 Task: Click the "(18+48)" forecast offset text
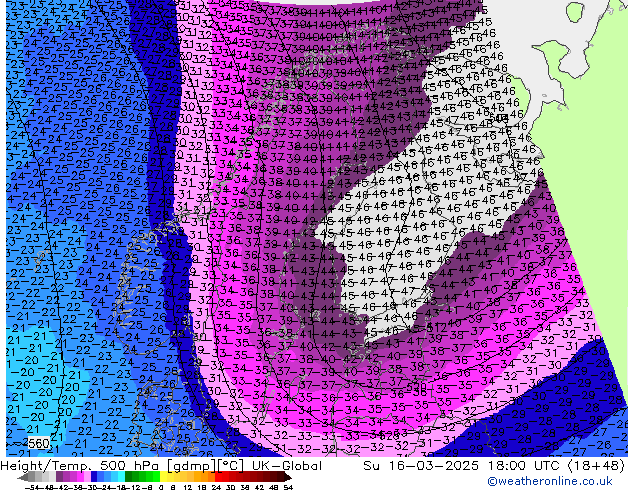(596, 466)
